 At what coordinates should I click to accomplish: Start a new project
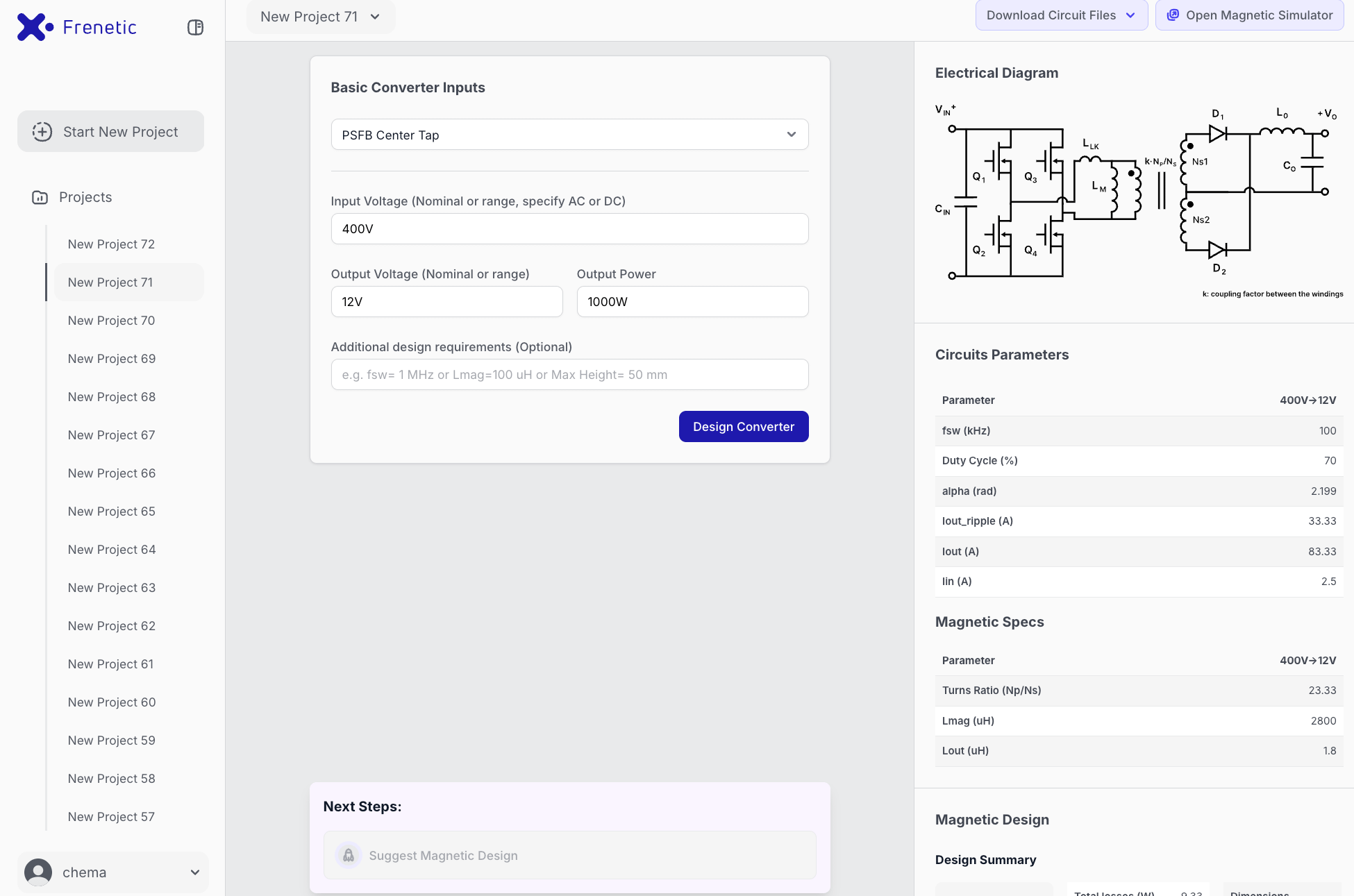click(111, 131)
